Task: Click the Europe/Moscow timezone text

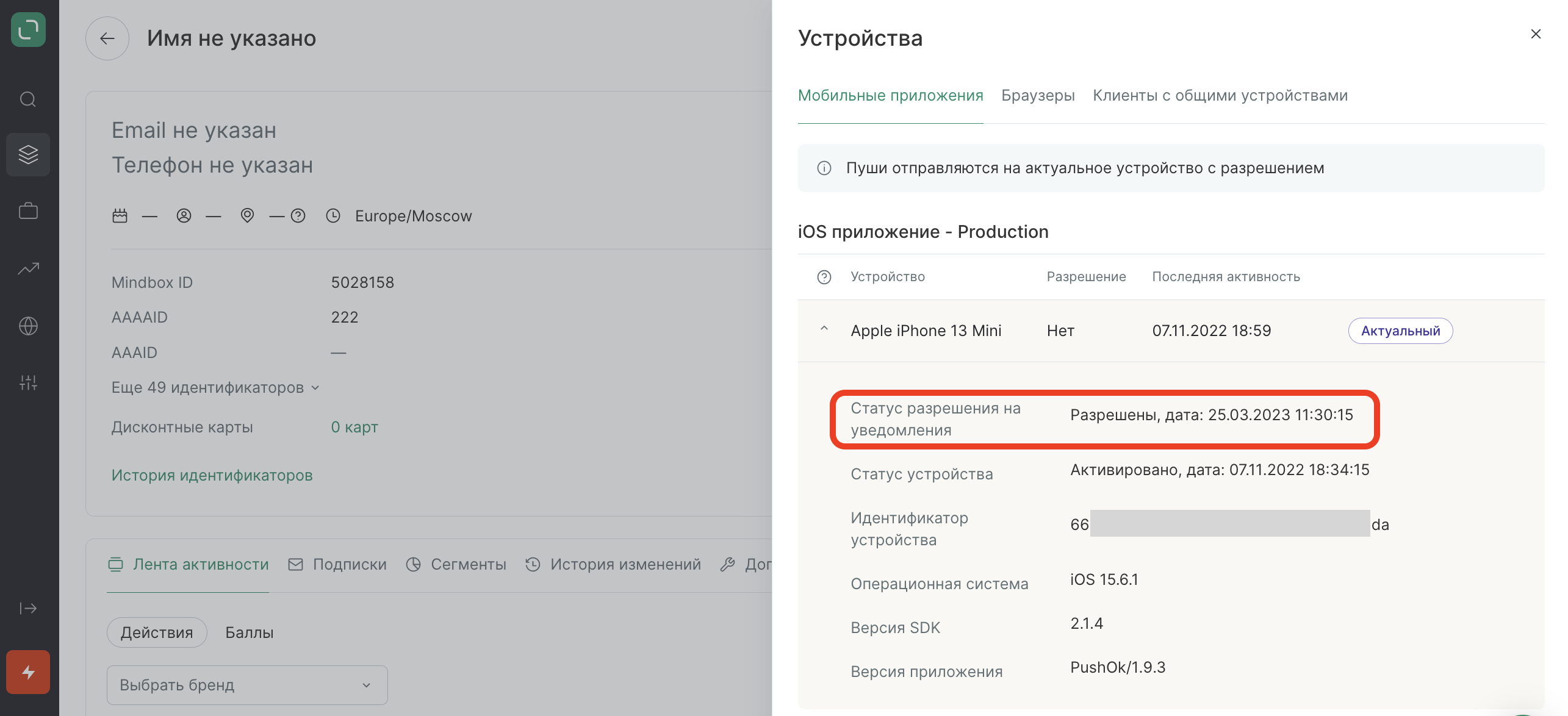Action: pos(414,217)
